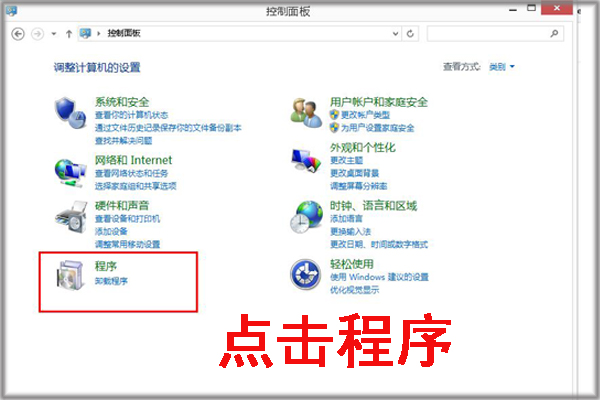600x400 pixels.
Task: Close the 控制面板 window
Action: point(557,8)
